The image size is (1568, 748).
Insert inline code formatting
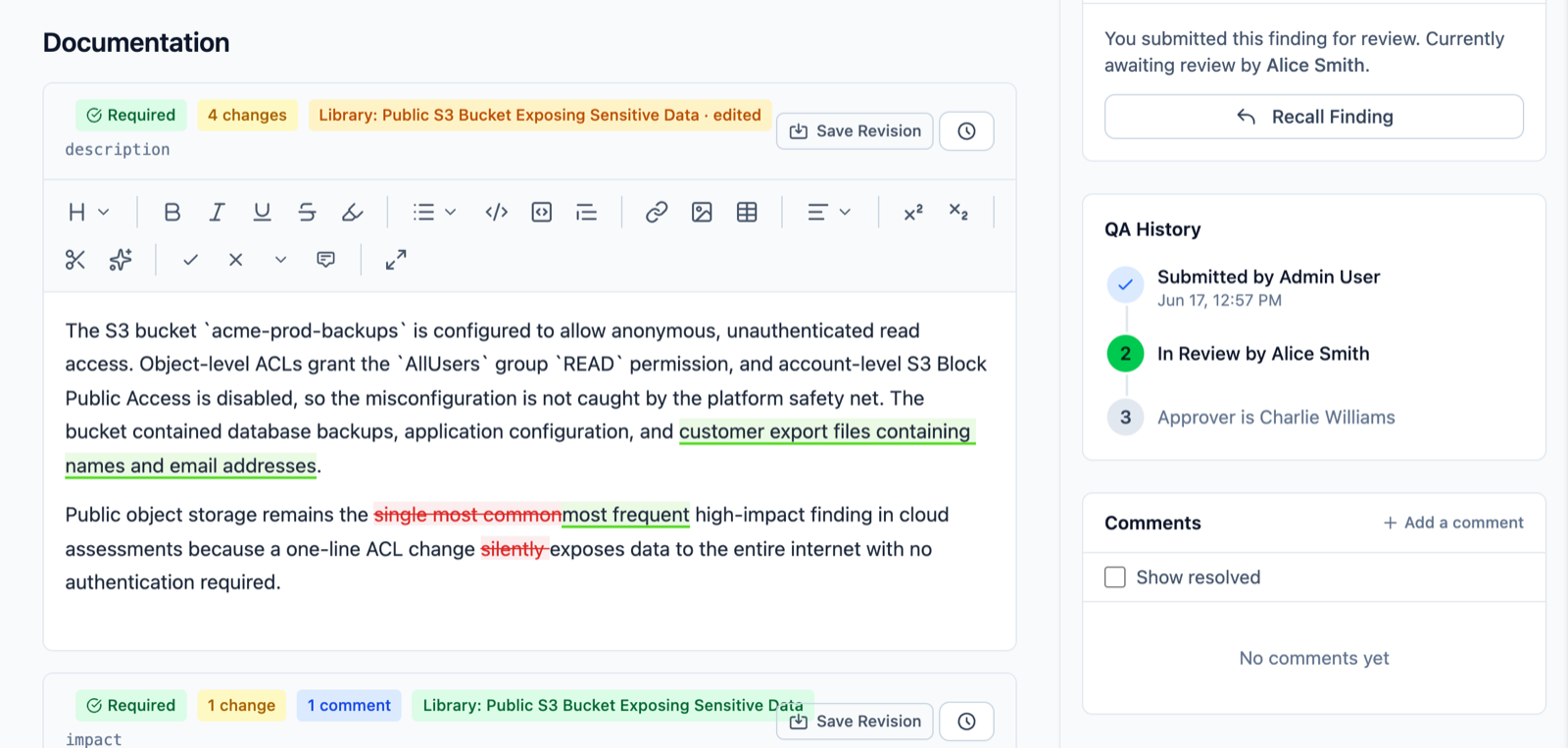[497, 212]
